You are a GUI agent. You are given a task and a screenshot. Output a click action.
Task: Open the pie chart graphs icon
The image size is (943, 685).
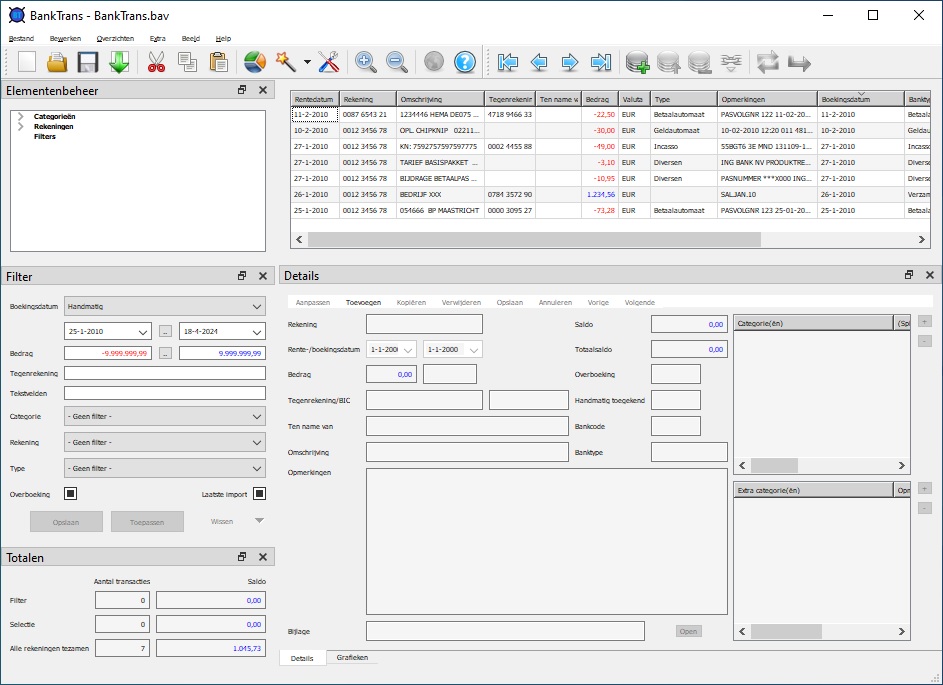pyautogui.click(x=254, y=62)
